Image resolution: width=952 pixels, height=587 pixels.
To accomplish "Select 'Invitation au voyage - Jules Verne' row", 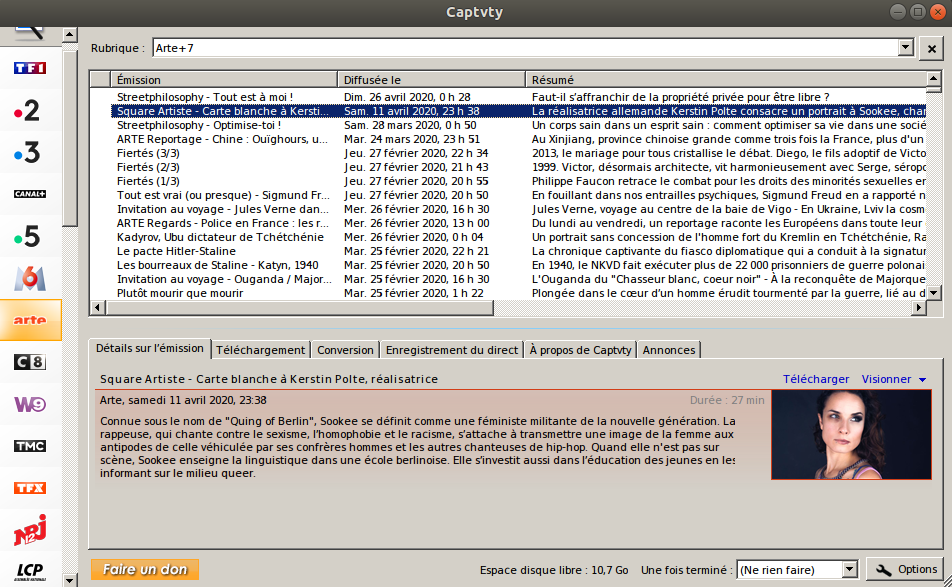I will tap(508, 209).
